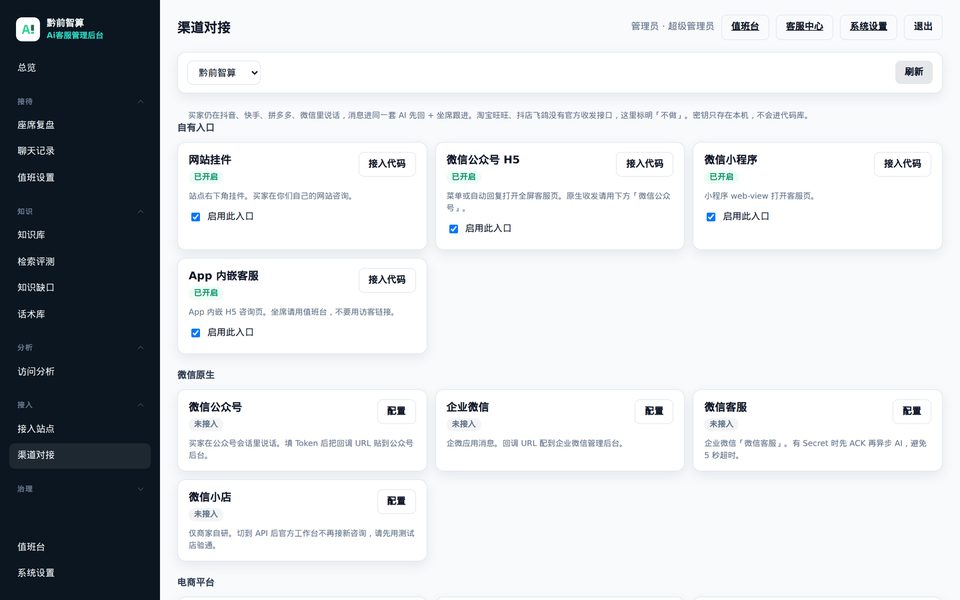Get 接入代码 for 微信小程序
Image resolution: width=960 pixels, height=600 pixels.
coord(902,164)
